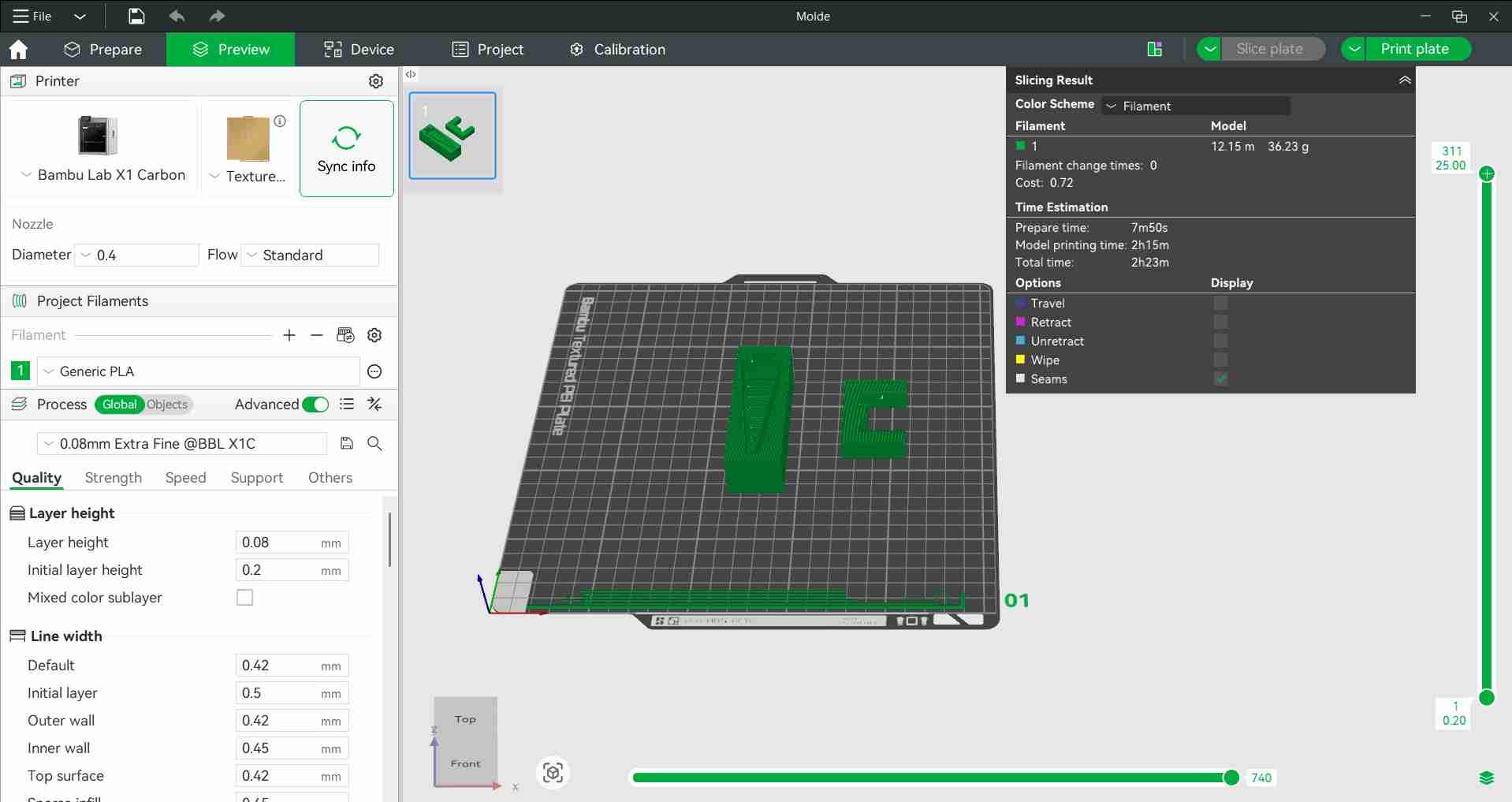Viewport: 1512px width, 802px height.
Task: Click the Front face of the view cube
Action: (465, 763)
